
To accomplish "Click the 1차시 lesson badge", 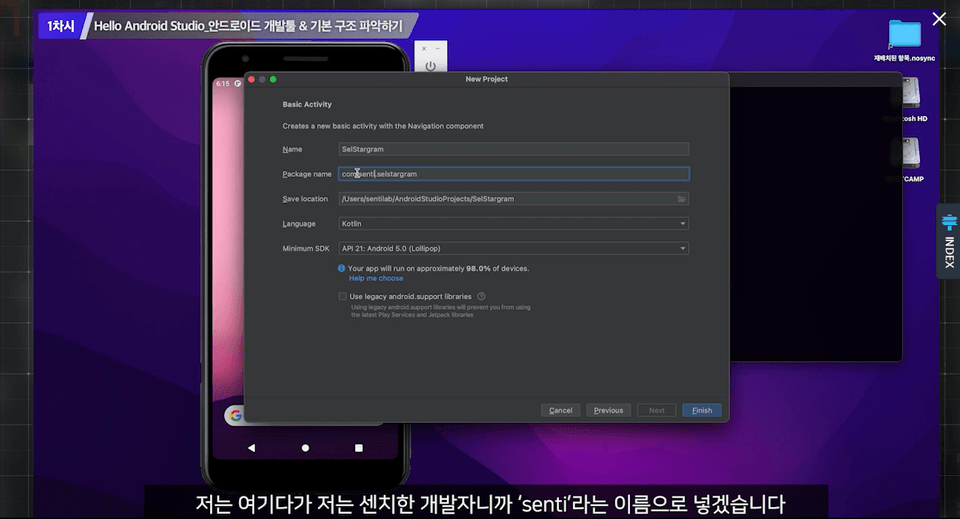I will pyautogui.click(x=61, y=26).
